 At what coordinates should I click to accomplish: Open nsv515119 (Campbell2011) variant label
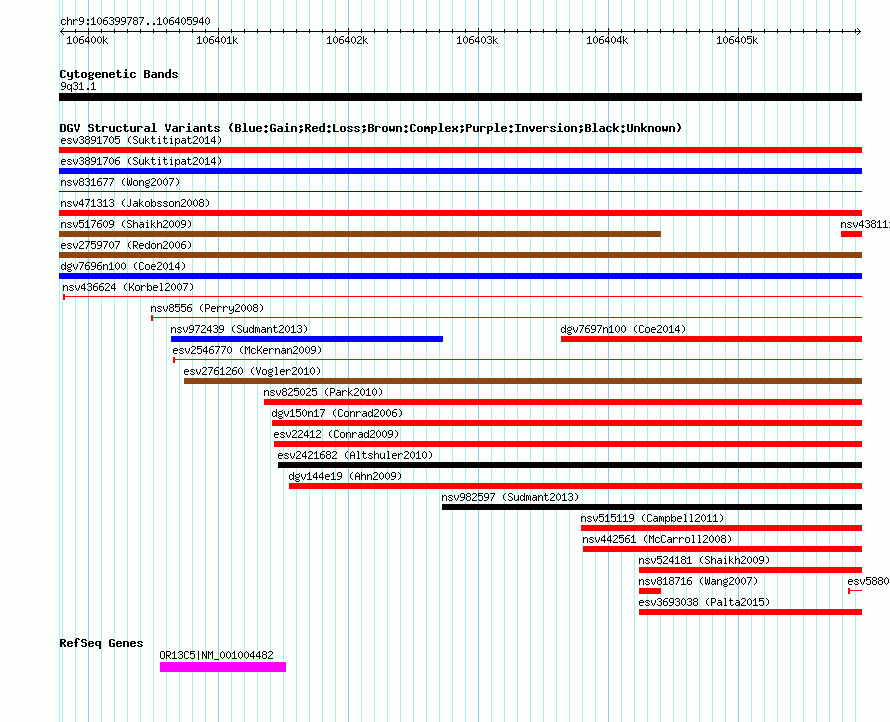[652, 518]
